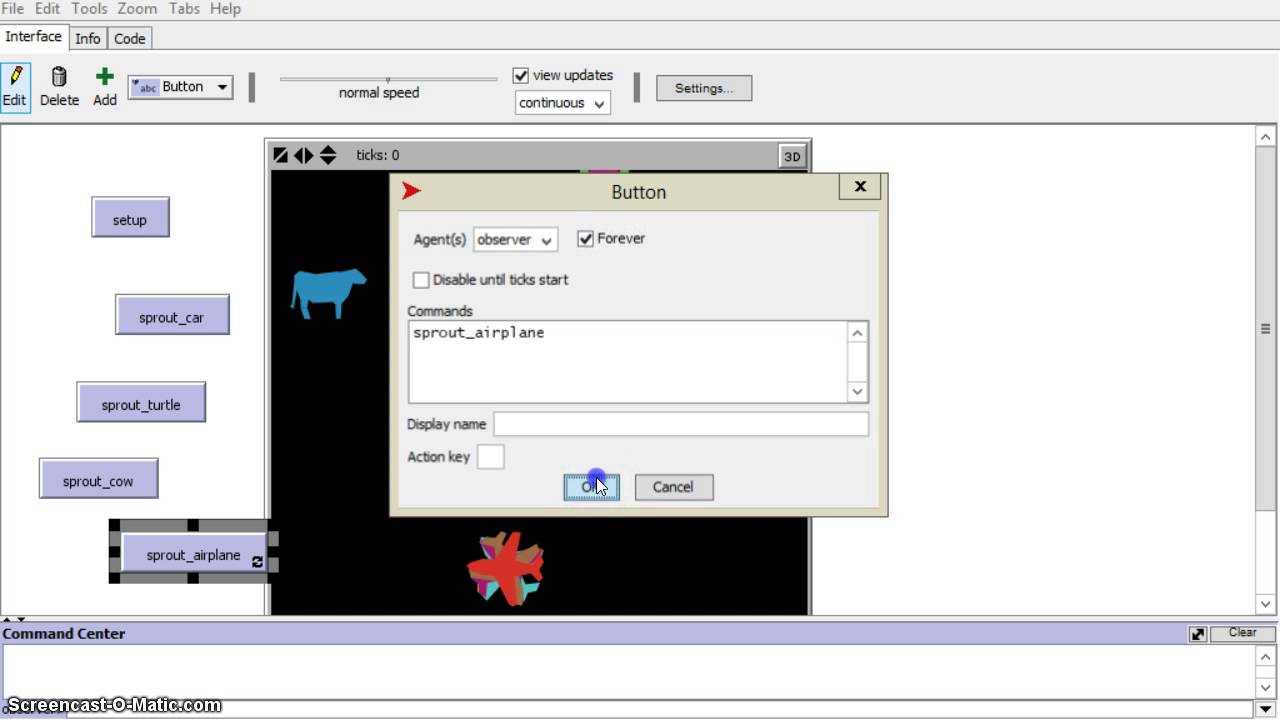The image size is (1280, 720).
Task: Click the blue cow agent in view
Action: click(327, 293)
